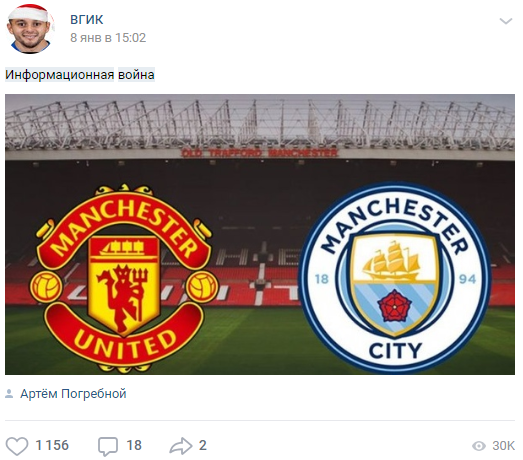Click the comments count 18
Image resolution: width=523 pixels, height=460 pixels.
[x=134, y=446]
